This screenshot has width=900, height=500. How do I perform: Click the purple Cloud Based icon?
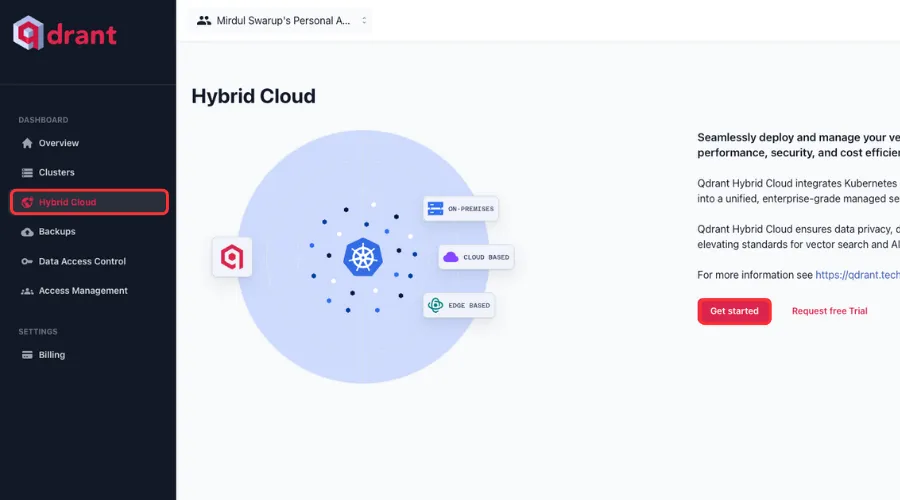pyautogui.click(x=451, y=257)
